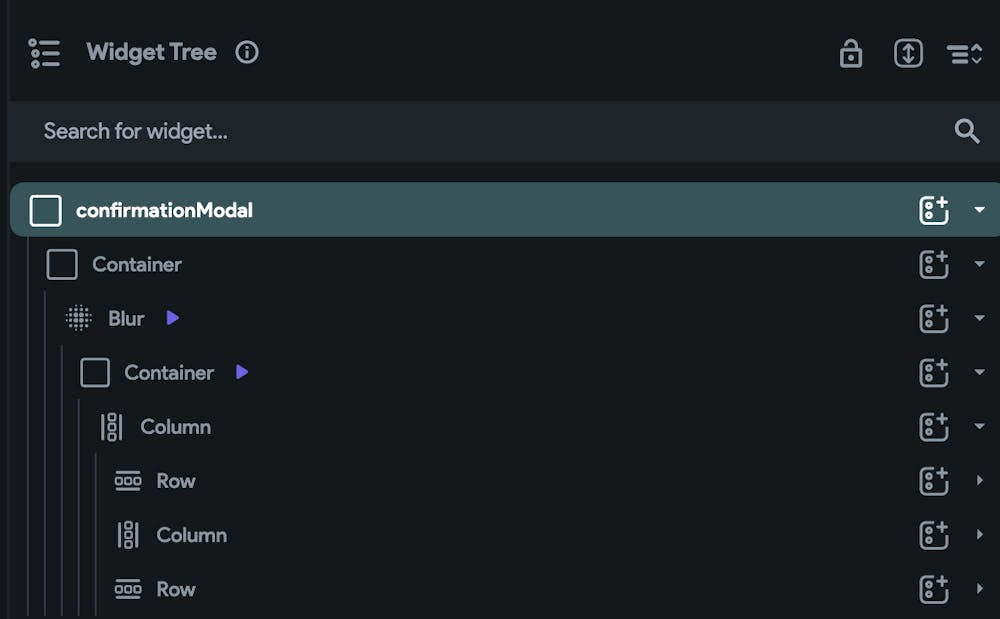Click the expand vertical arrows icon
This screenshot has width=1000, height=619.
(908, 53)
